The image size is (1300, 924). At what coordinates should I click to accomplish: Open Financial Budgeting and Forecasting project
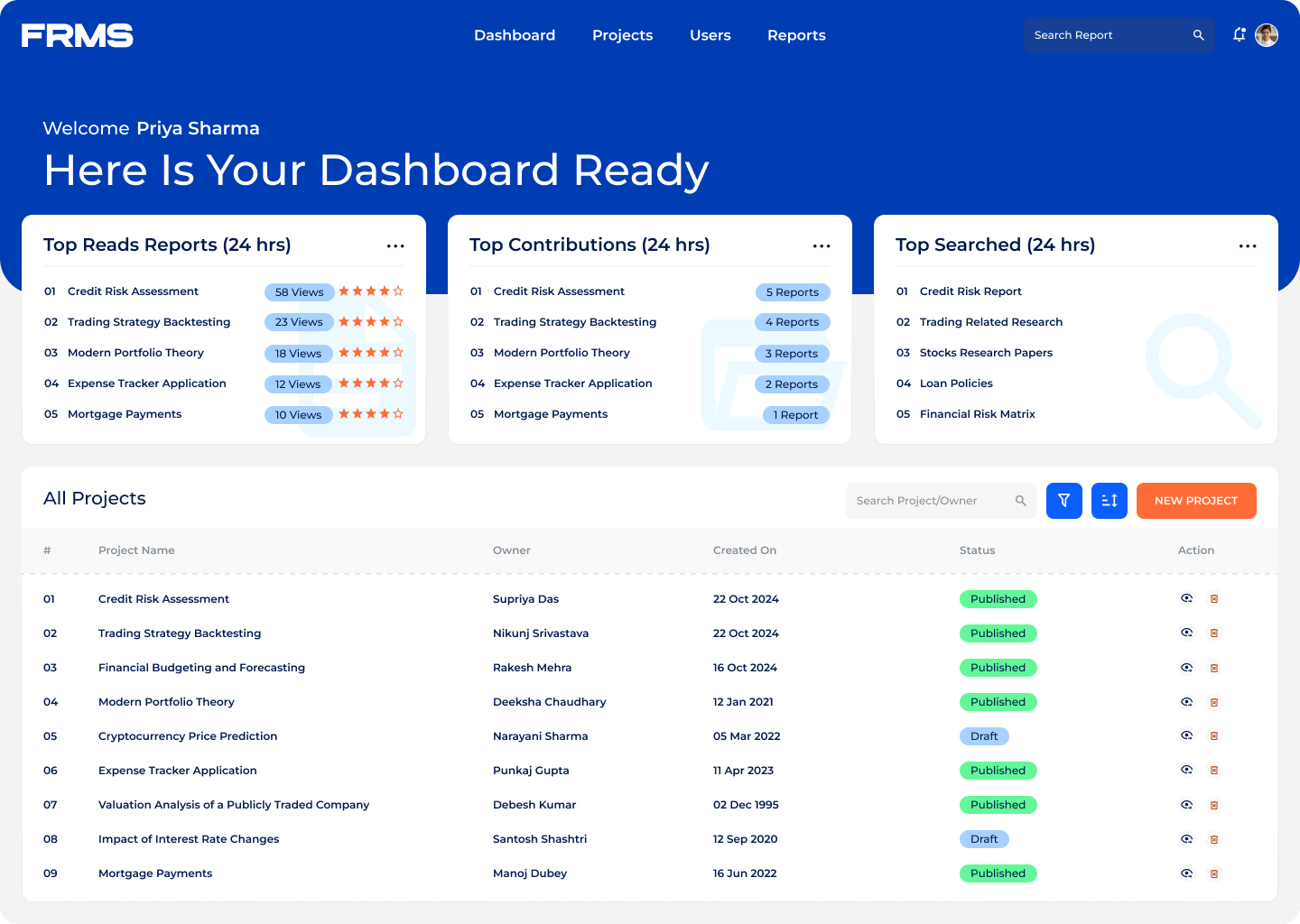(x=201, y=668)
